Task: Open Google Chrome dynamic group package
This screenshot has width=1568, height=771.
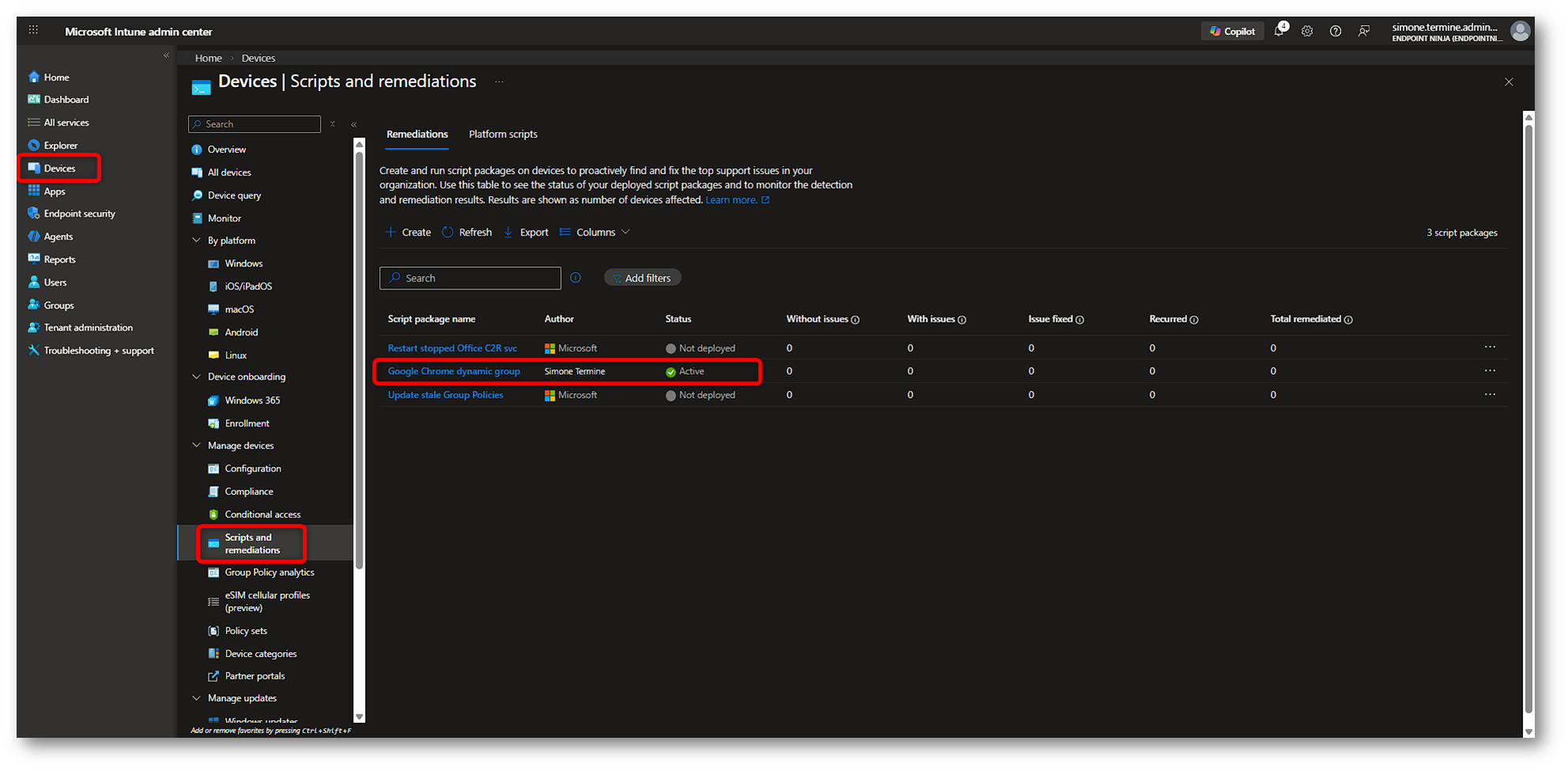Action: click(454, 372)
